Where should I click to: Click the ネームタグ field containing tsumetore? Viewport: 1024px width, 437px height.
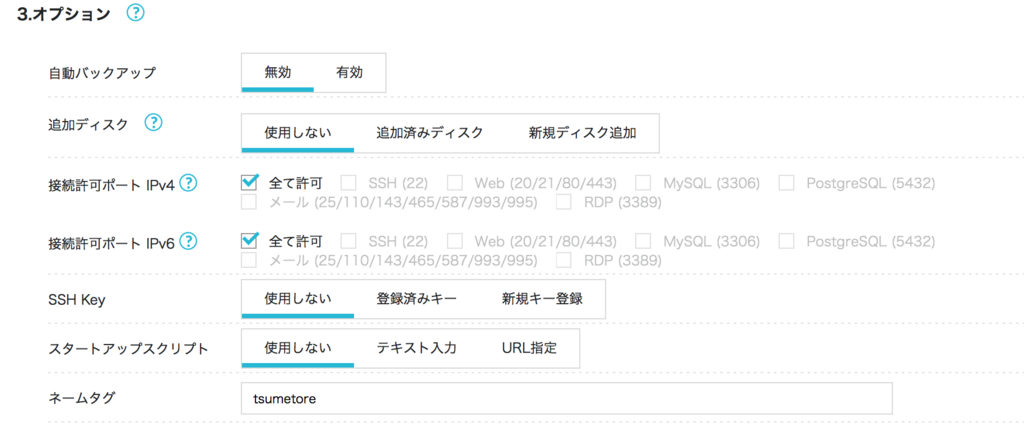click(x=566, y=398)
